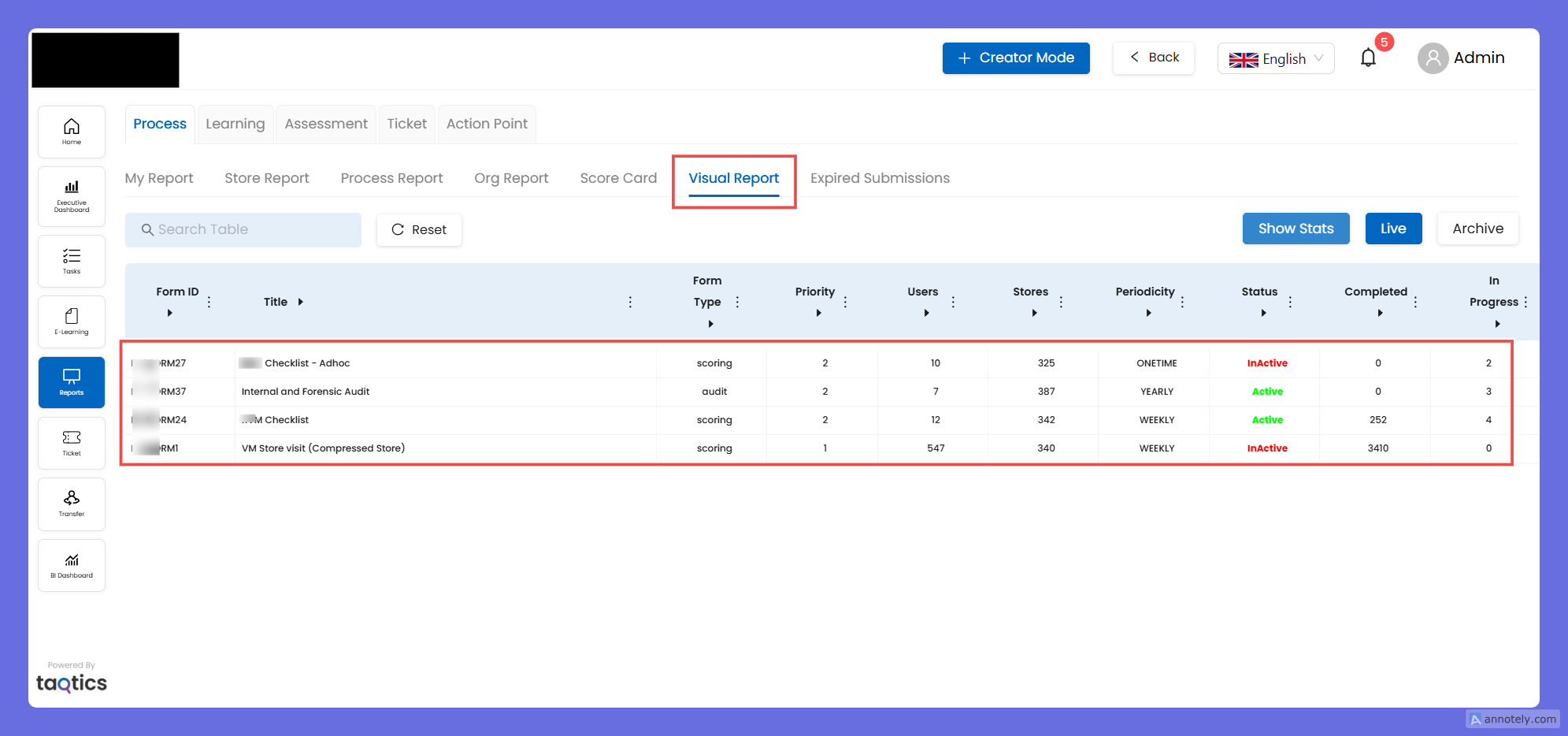Open the E-Learning sidebar icon

tap(72, 322)
